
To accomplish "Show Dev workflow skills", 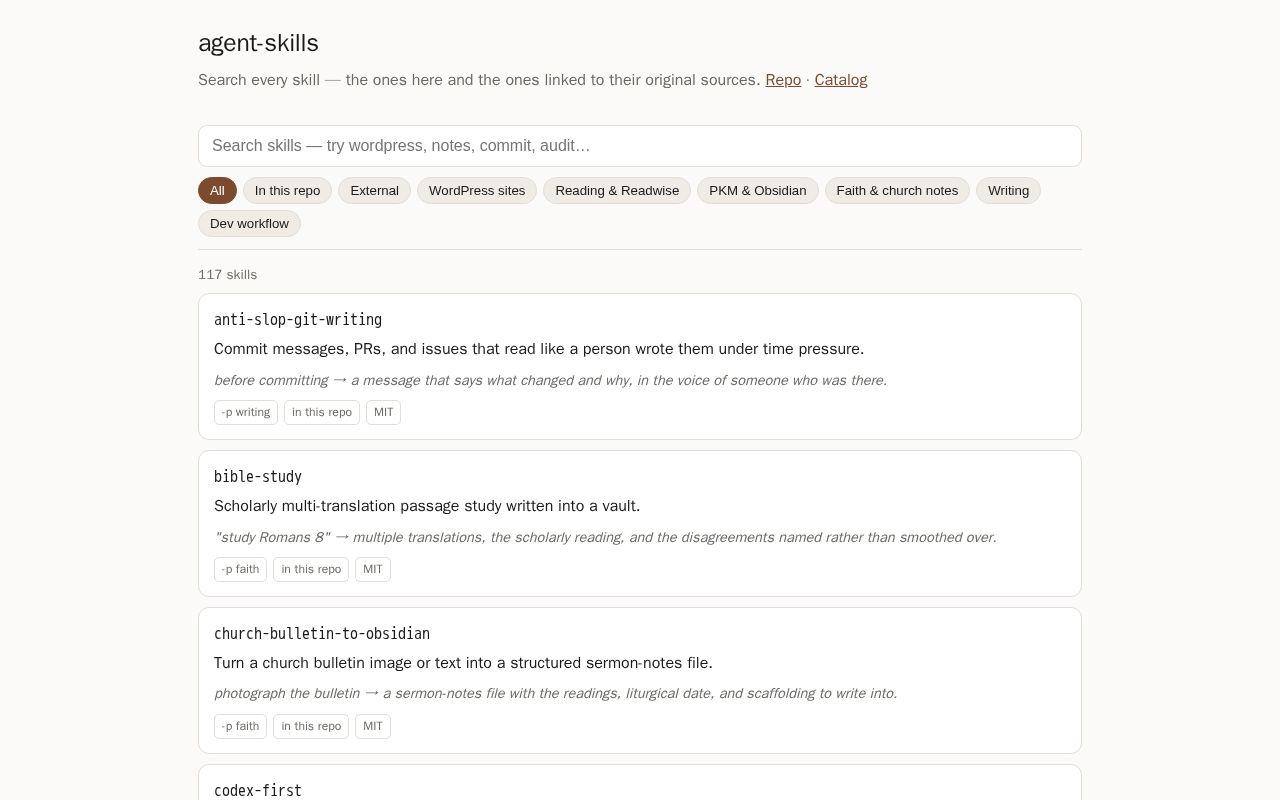I will (x=249, y=223).
